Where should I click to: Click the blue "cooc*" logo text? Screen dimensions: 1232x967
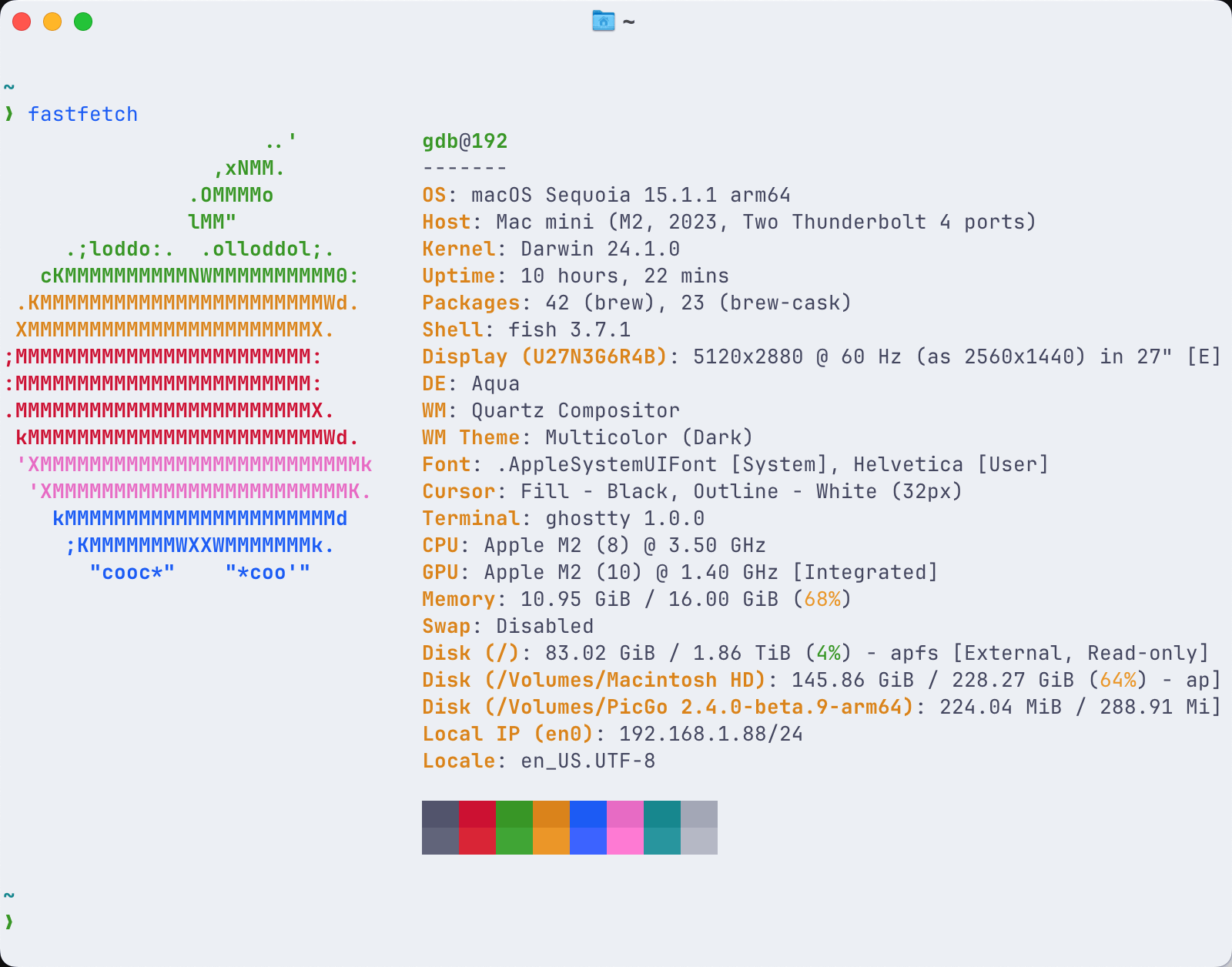point(132,572)
